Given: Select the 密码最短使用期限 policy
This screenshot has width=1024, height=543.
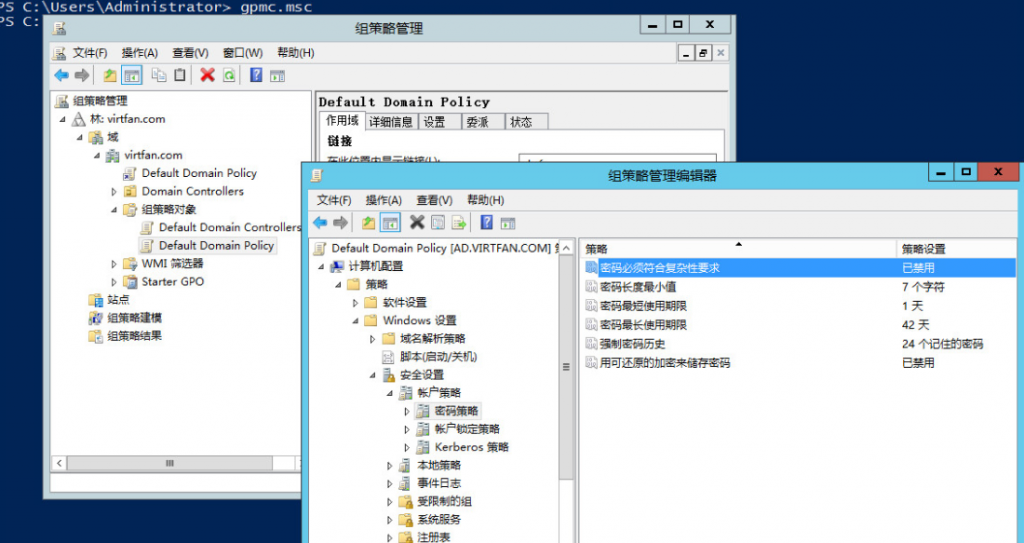Looking at the screenshot, I should coord(643,305).
